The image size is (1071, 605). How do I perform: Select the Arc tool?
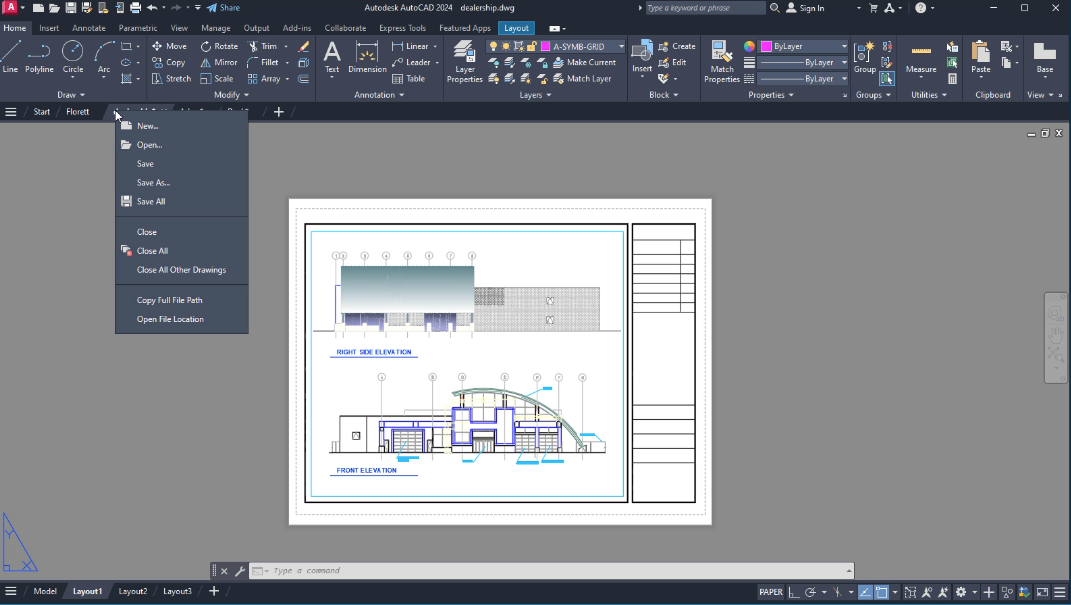103,57
